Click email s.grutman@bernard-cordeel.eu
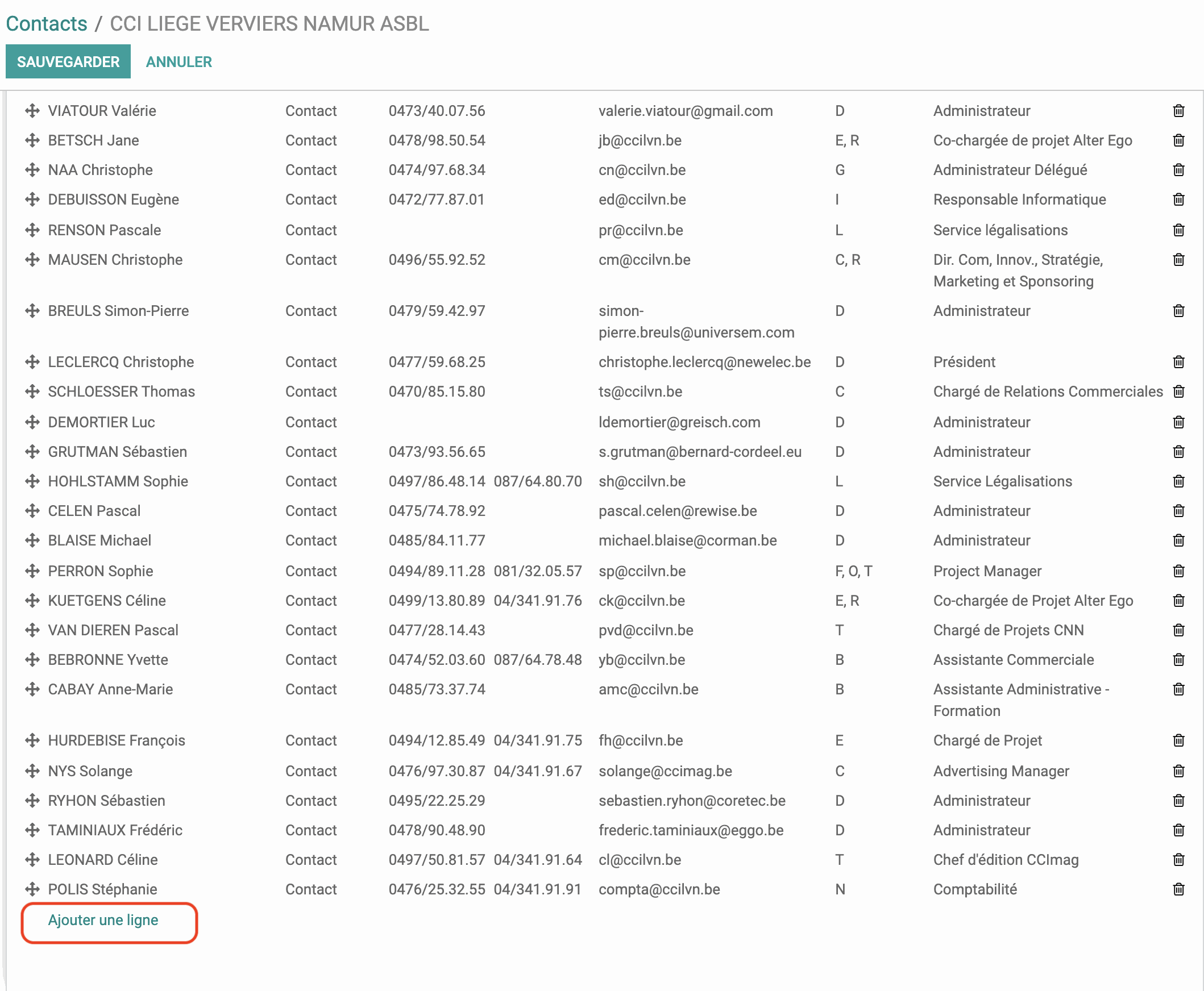This screenshot has height=991, width=1204. click(700, 452)
